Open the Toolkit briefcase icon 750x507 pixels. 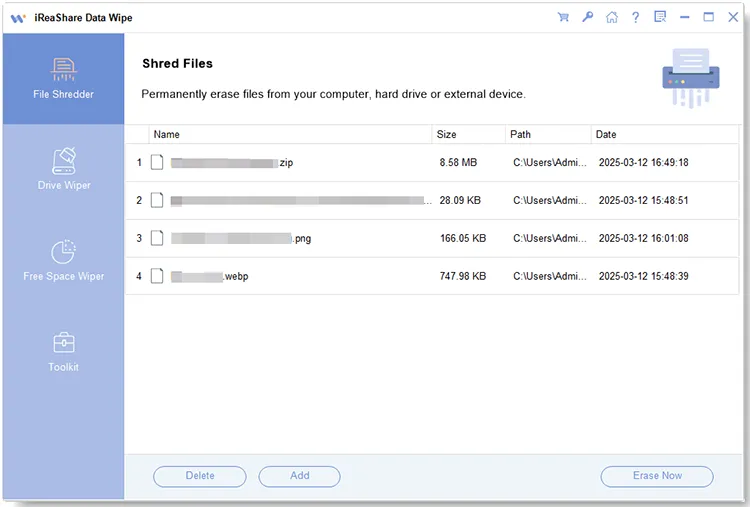point(64,342)
